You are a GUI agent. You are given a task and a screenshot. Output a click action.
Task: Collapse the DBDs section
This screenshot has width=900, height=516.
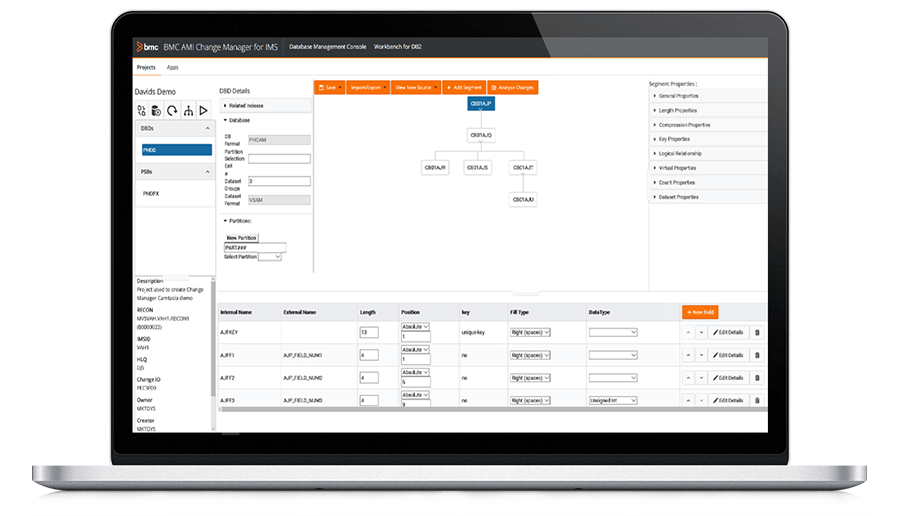pyautogui.click(x=208, y=129)
